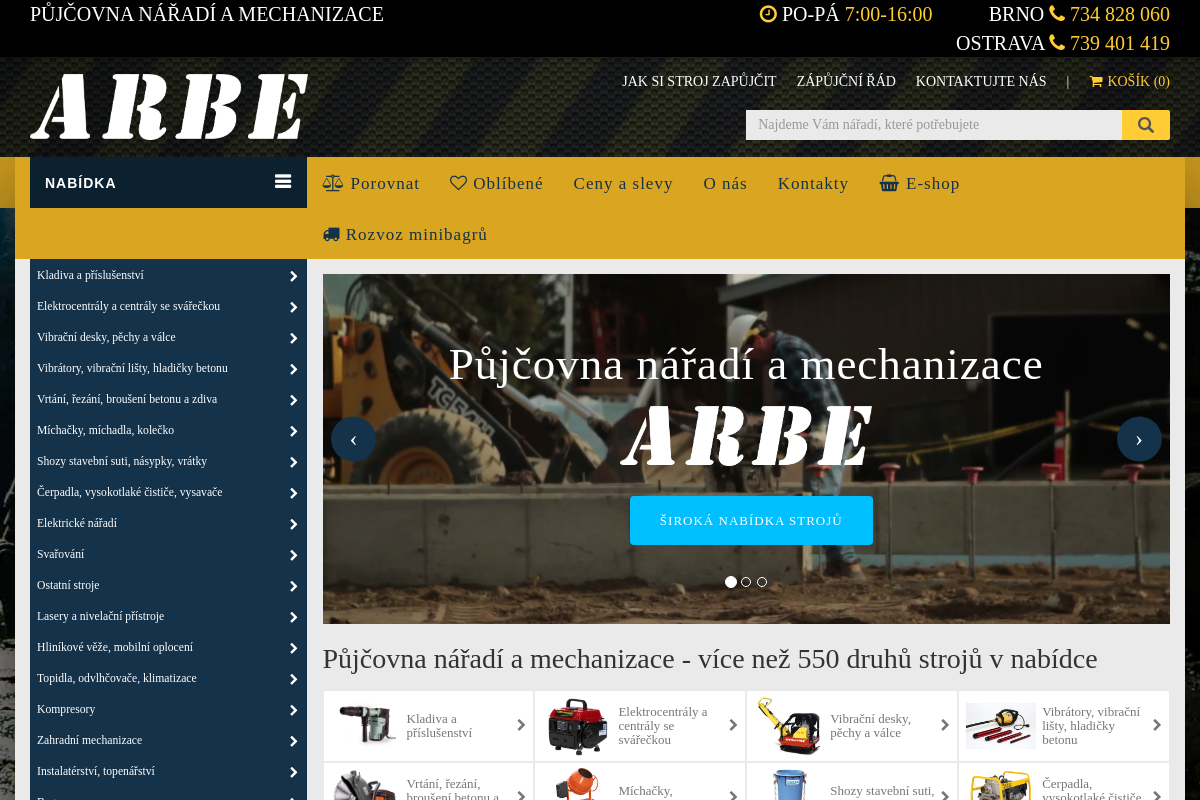Open Porovnat menu item

371,183
